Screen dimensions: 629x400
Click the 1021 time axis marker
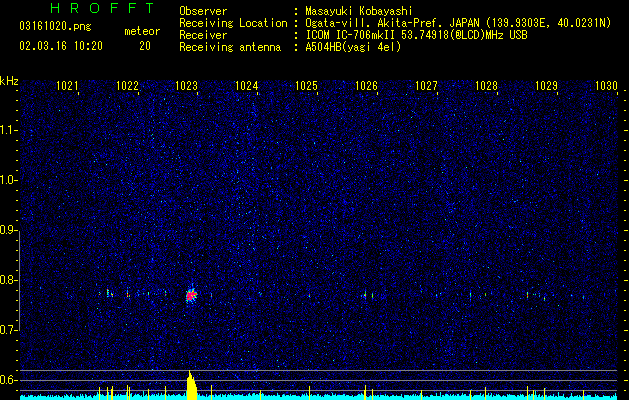click(x=67, y=86)
